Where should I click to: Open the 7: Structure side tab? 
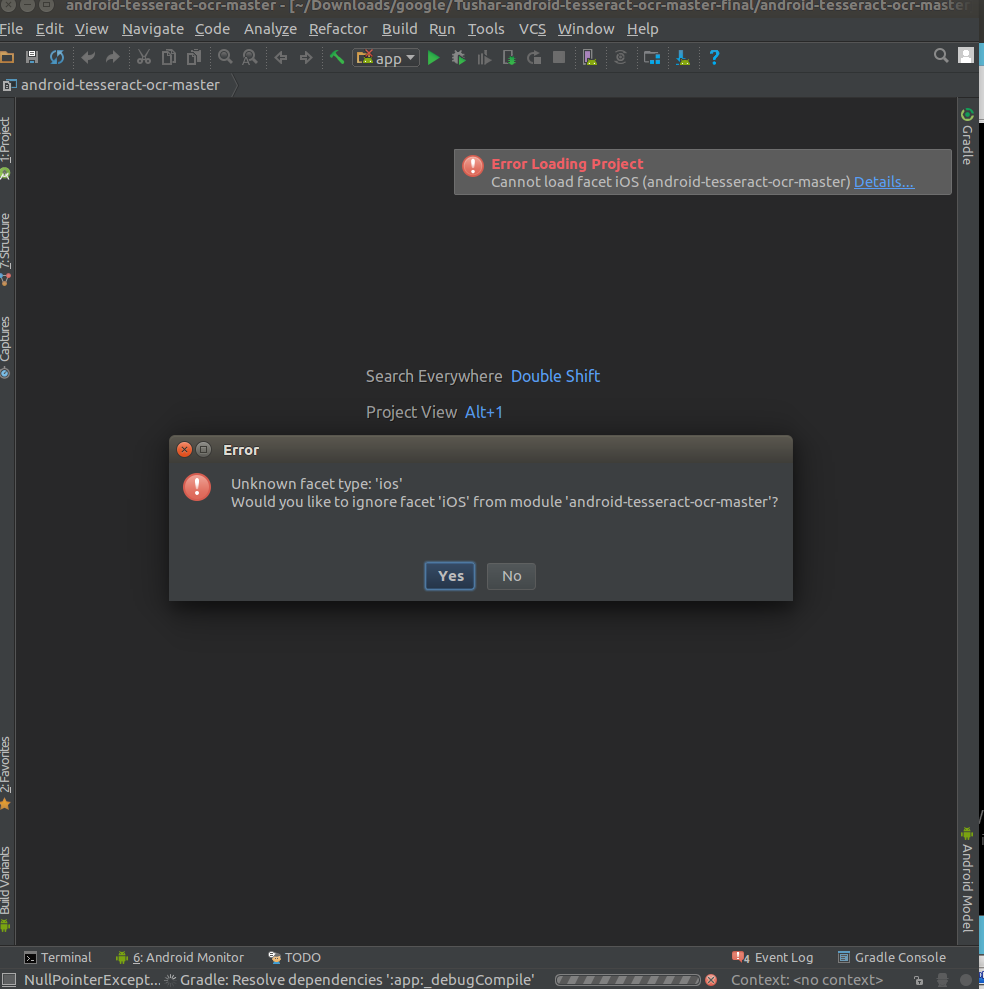tap(6, 249)
